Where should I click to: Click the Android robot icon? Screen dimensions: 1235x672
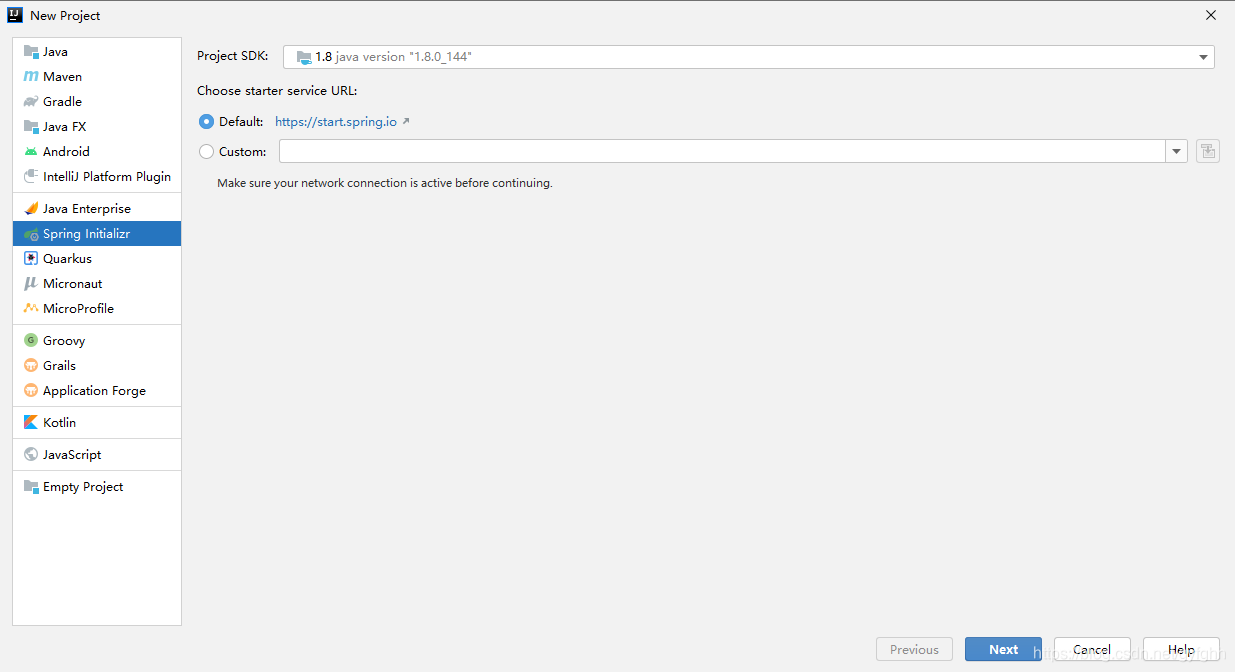31,151
